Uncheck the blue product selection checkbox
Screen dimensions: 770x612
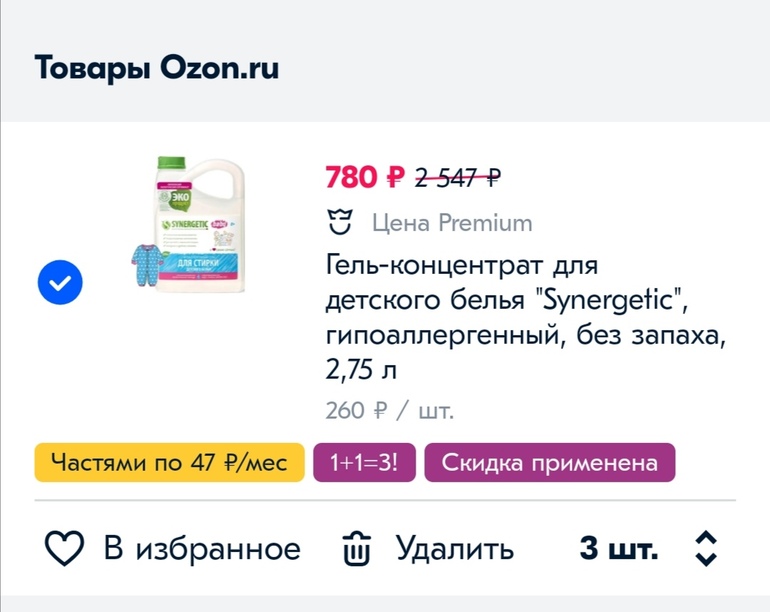pyautogui.click(x=60, y=283)
